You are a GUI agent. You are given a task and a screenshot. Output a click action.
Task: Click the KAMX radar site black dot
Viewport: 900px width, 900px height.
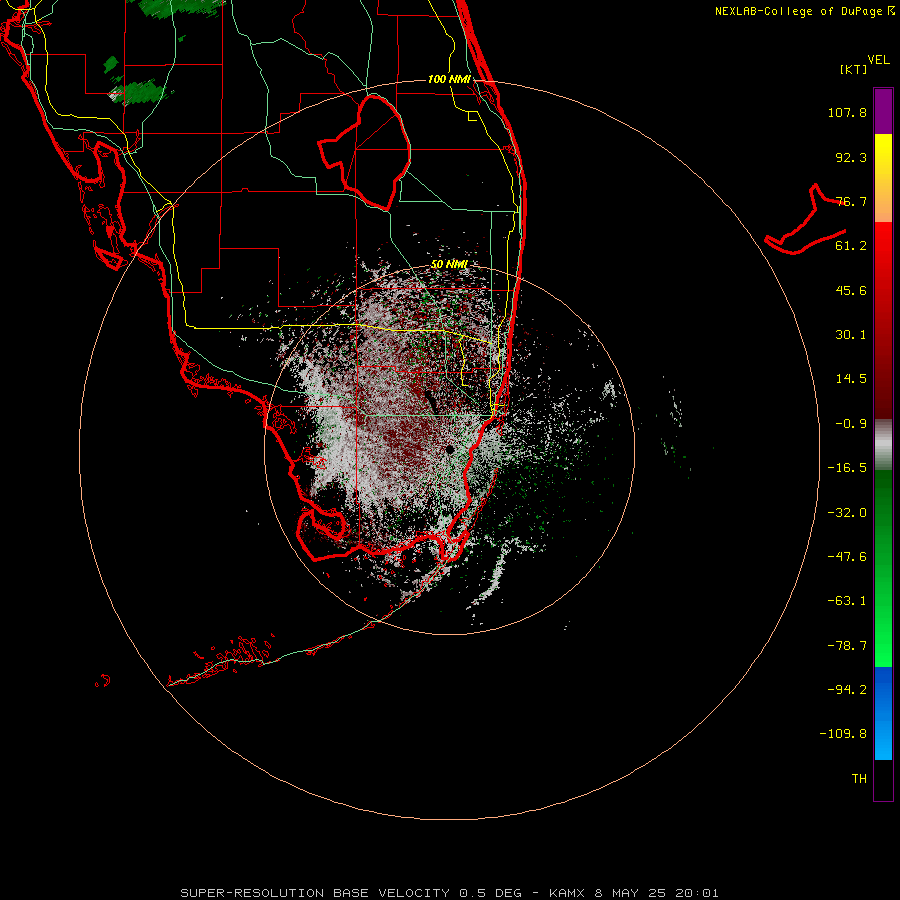click(449, 449)
